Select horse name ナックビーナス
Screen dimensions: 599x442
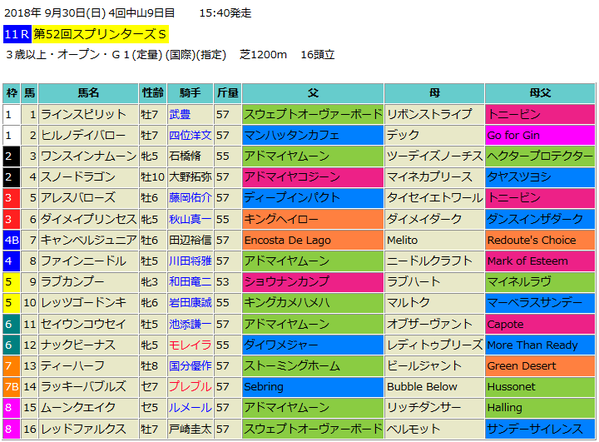click(x=78, y=345)
